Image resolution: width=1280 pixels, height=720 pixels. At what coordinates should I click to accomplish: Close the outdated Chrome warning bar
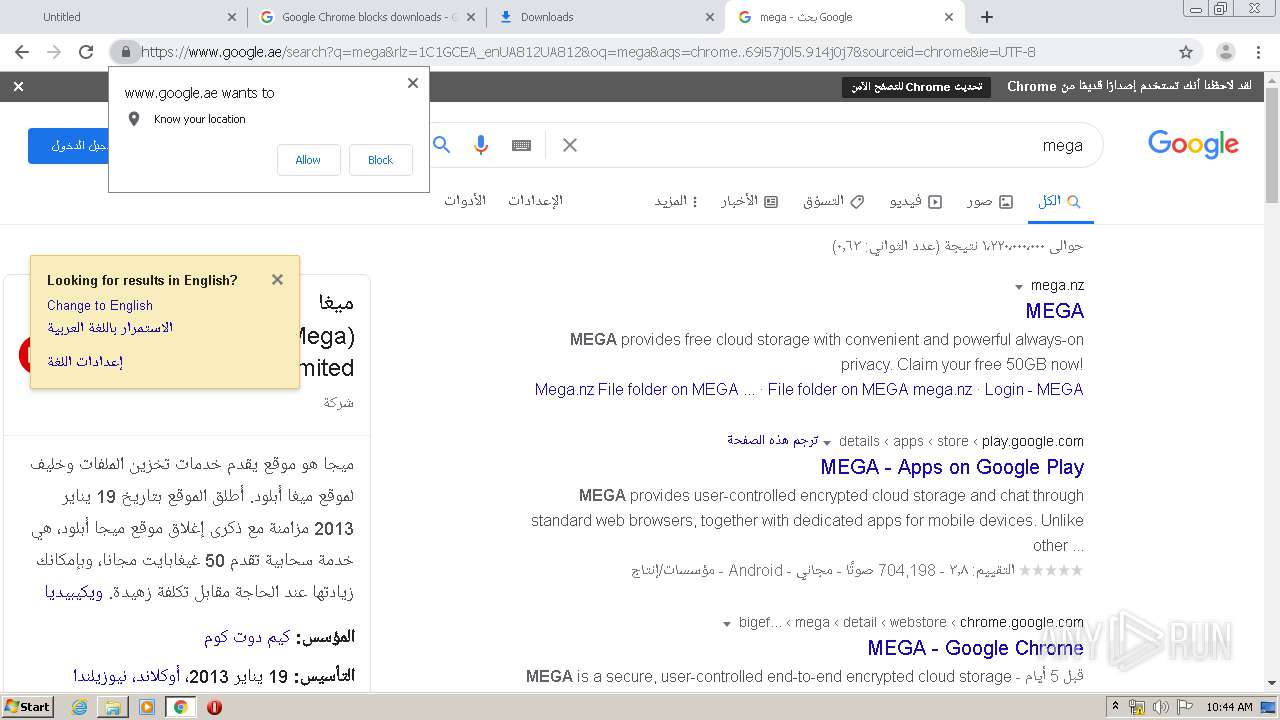click(x=18, y=87)
